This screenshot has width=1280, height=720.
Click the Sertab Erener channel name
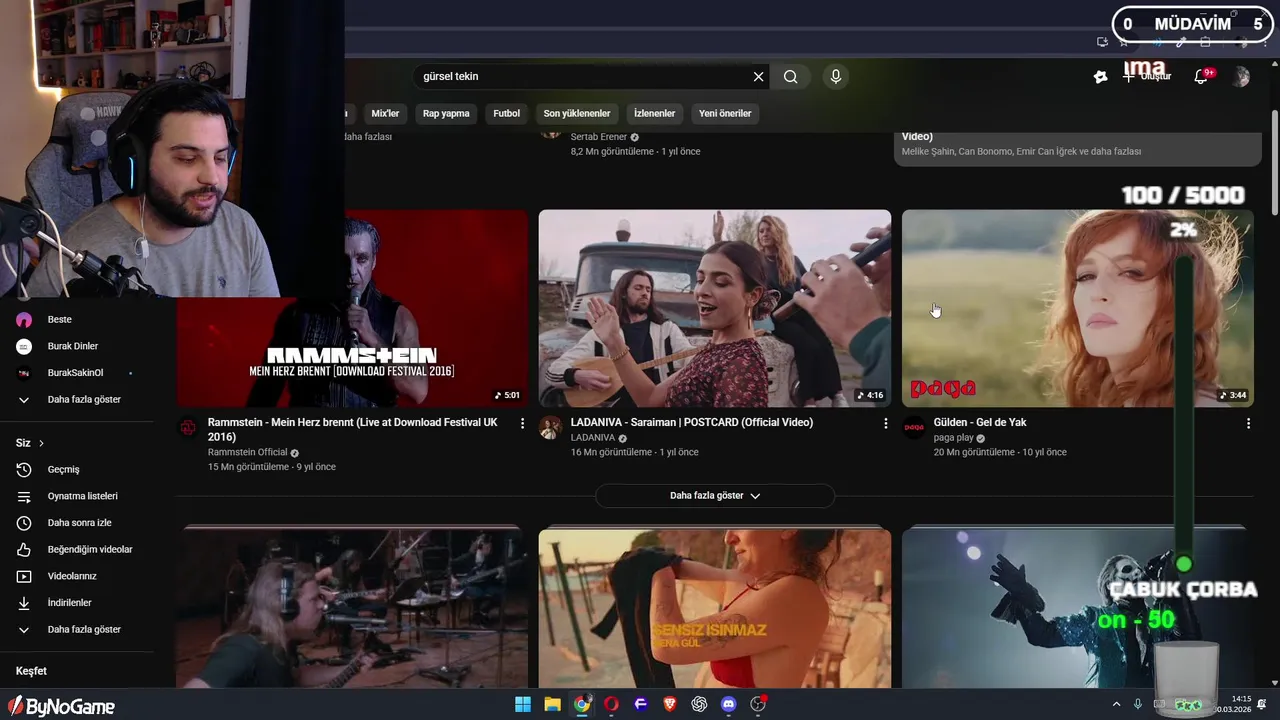click(x=599, y=137)
